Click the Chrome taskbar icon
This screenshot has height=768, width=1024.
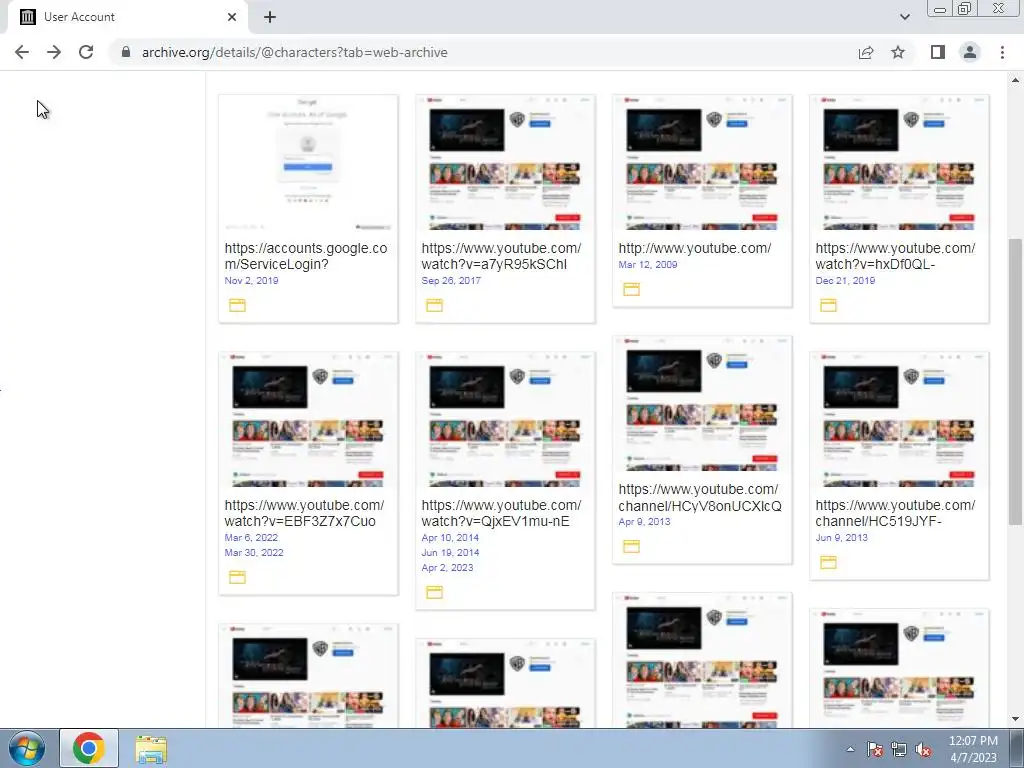pos(89,748)
